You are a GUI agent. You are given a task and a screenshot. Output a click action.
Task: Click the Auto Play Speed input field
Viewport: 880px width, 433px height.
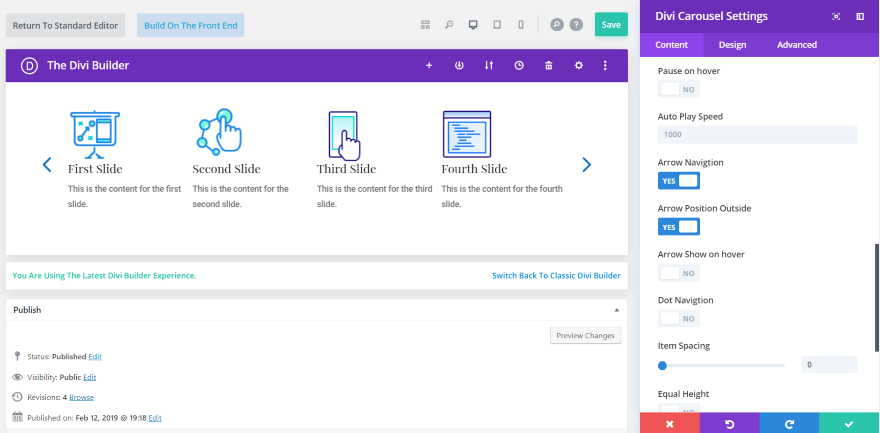tap(757, 135)
